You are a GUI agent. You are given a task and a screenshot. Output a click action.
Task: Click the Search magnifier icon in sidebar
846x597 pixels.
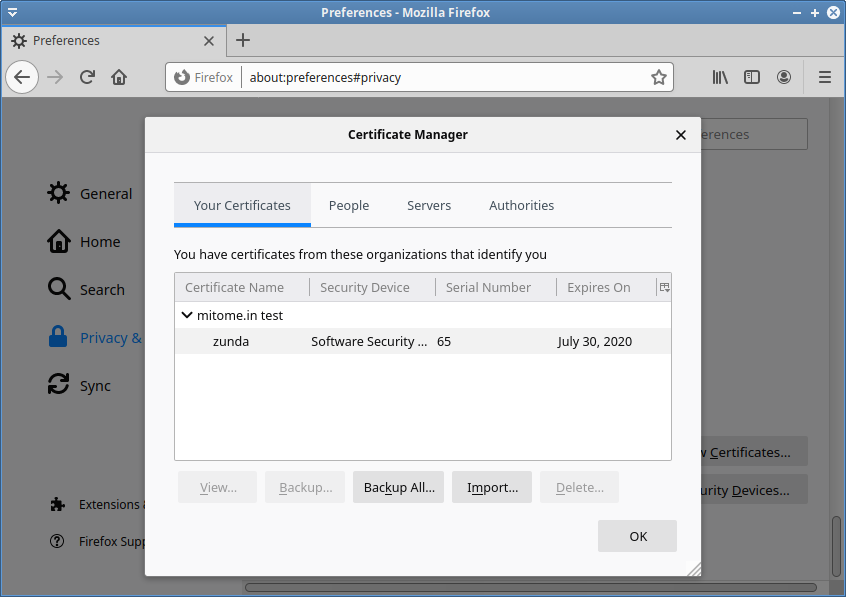click(x=58, y=289)
